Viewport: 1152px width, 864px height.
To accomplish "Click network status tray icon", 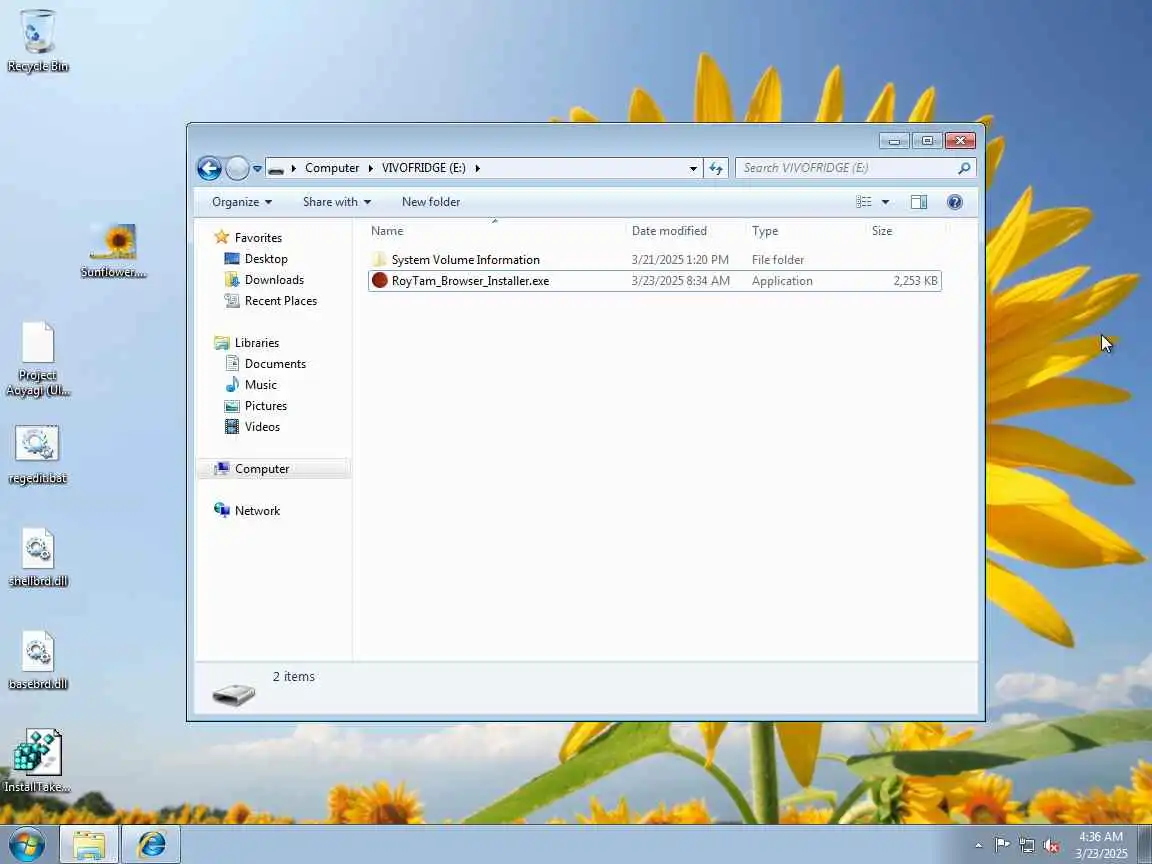I will (x=1026, y=846).
